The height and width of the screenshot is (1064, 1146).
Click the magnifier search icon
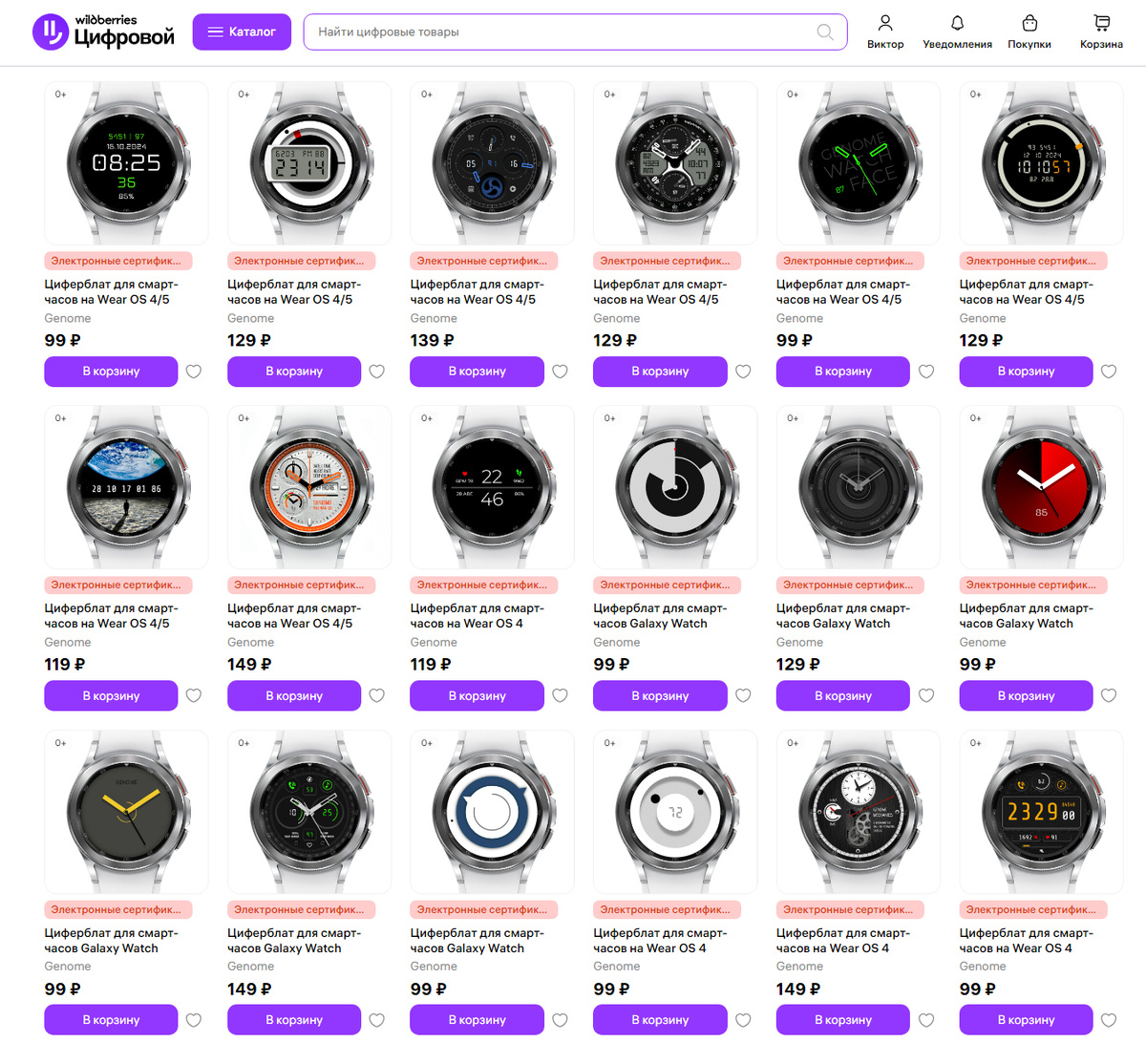pyautogui.click(x=825, y=32)
